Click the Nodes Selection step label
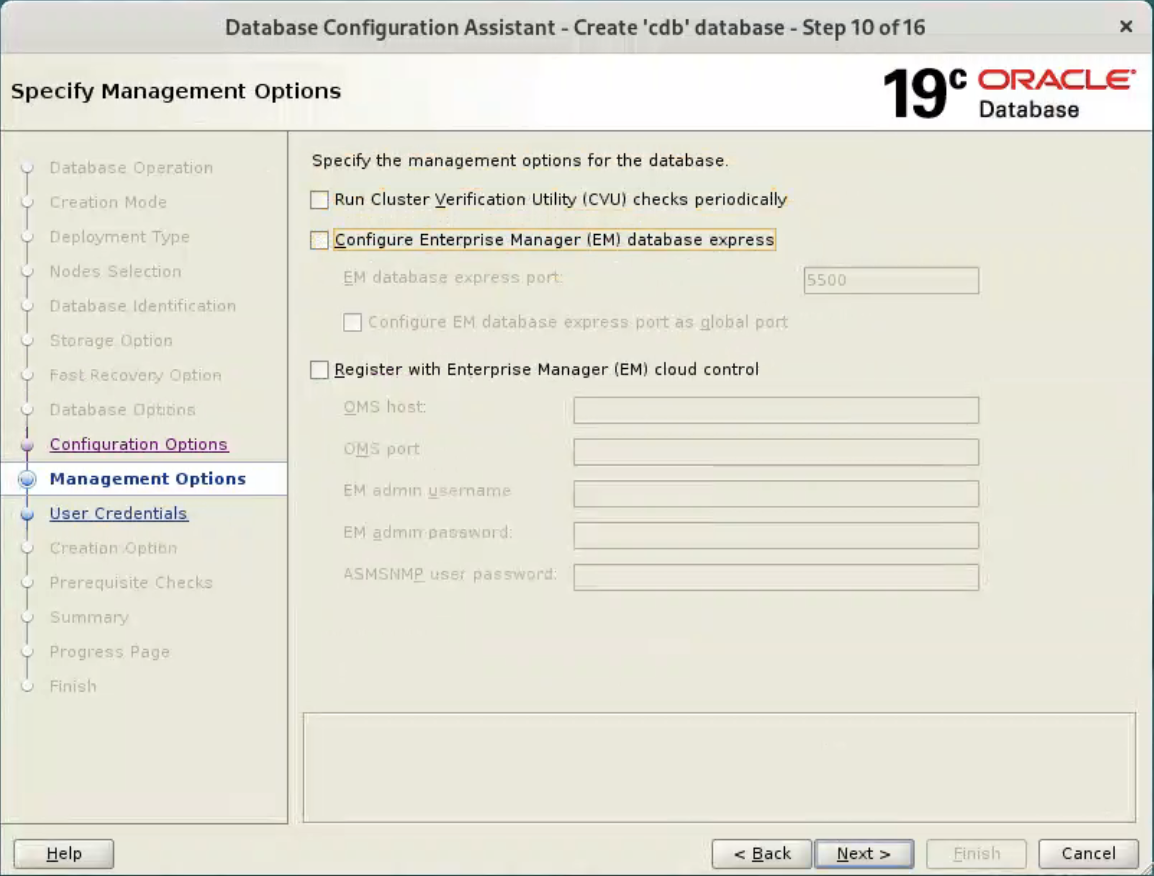The image size is (1154, 876). pos(116,272)
